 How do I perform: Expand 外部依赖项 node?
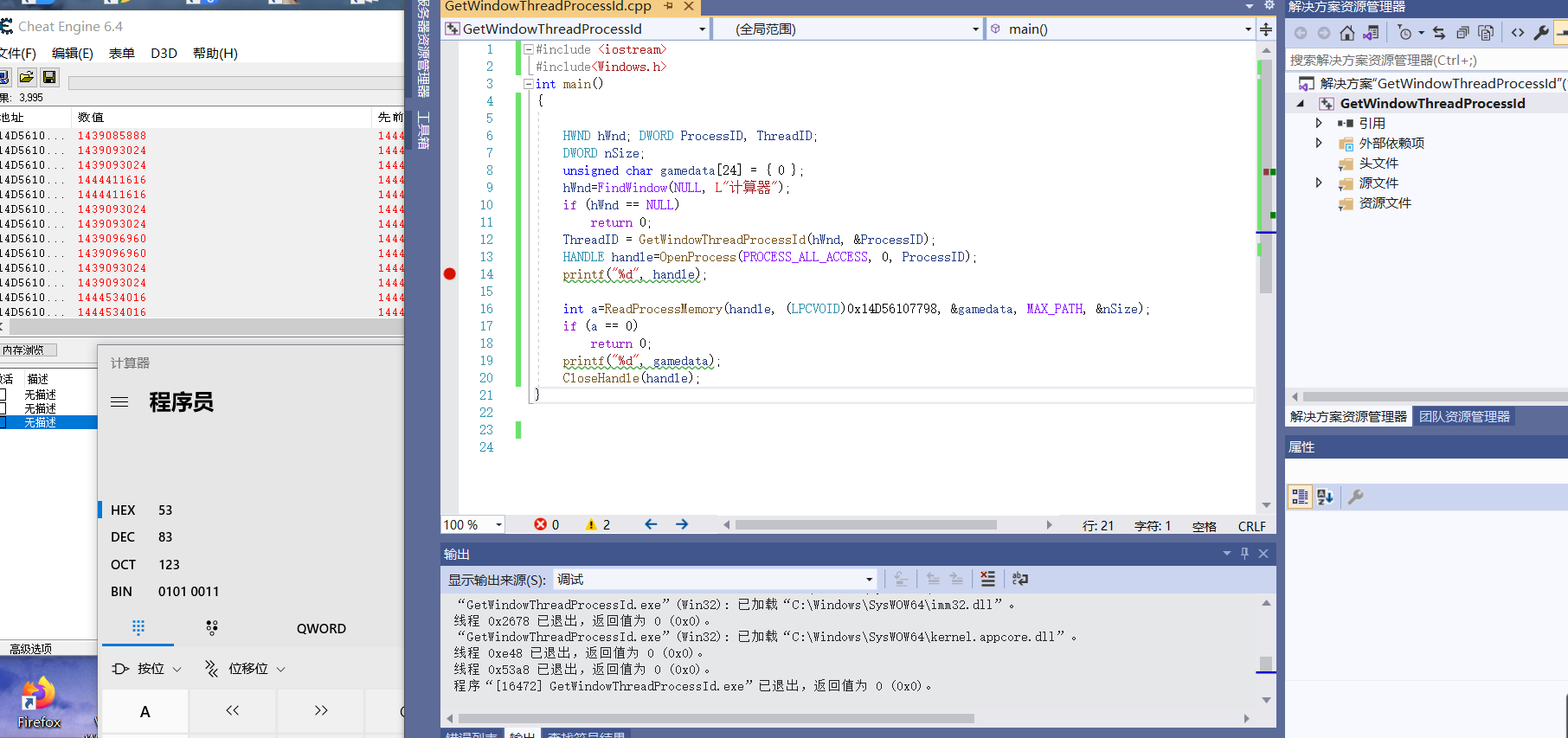tap(1319, 143)
